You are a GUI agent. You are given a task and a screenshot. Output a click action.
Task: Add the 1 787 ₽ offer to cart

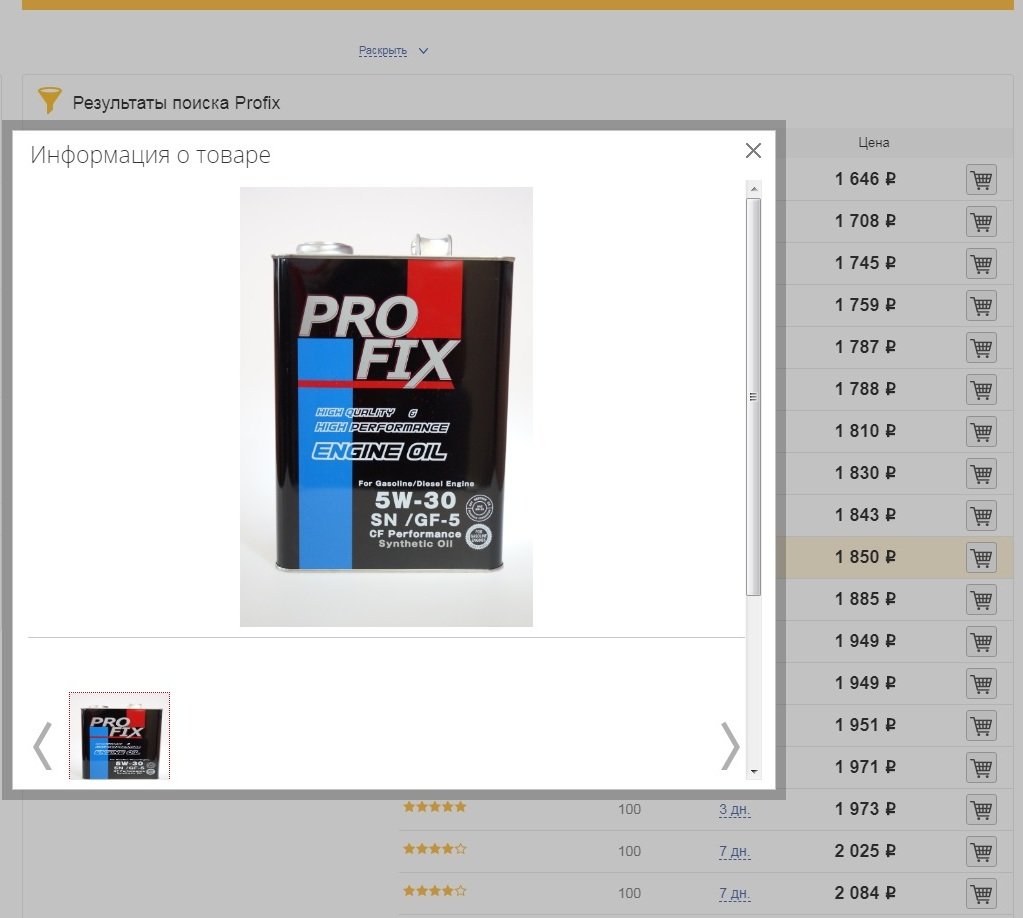point(981,347)
